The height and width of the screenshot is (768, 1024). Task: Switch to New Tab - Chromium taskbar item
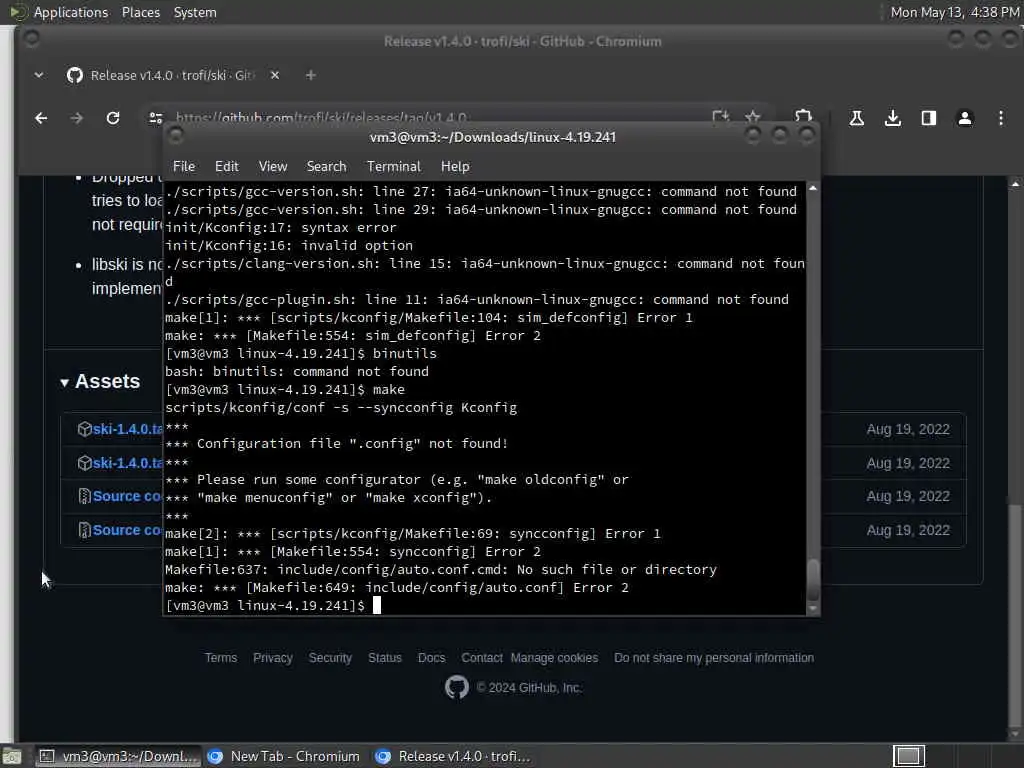(283, 756)
